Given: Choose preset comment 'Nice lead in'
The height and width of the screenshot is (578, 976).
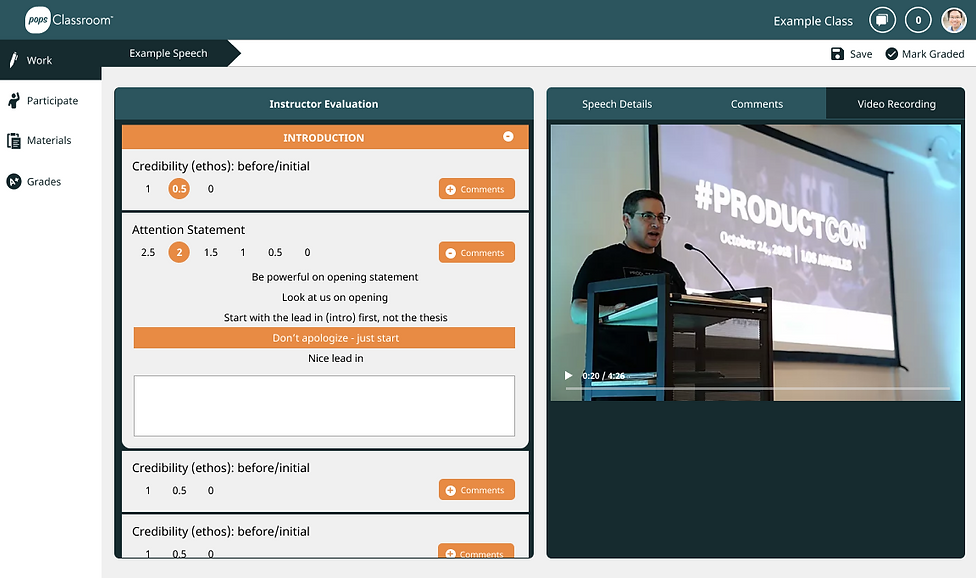Looking at the screenshot, I should point(335,358).
